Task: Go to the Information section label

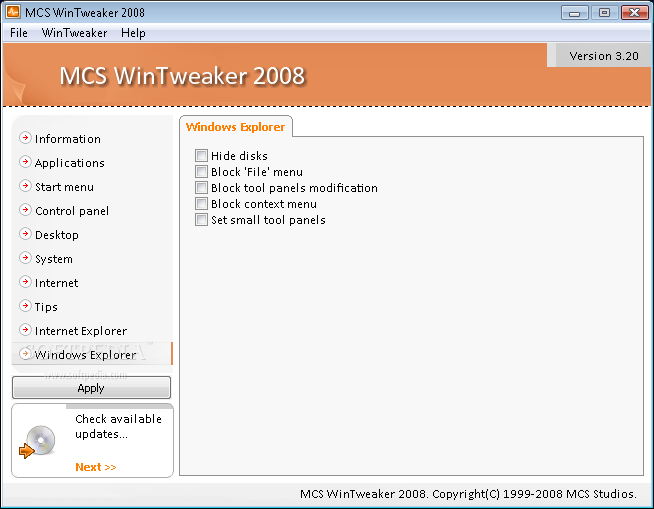Action: (x=68, y=139)
